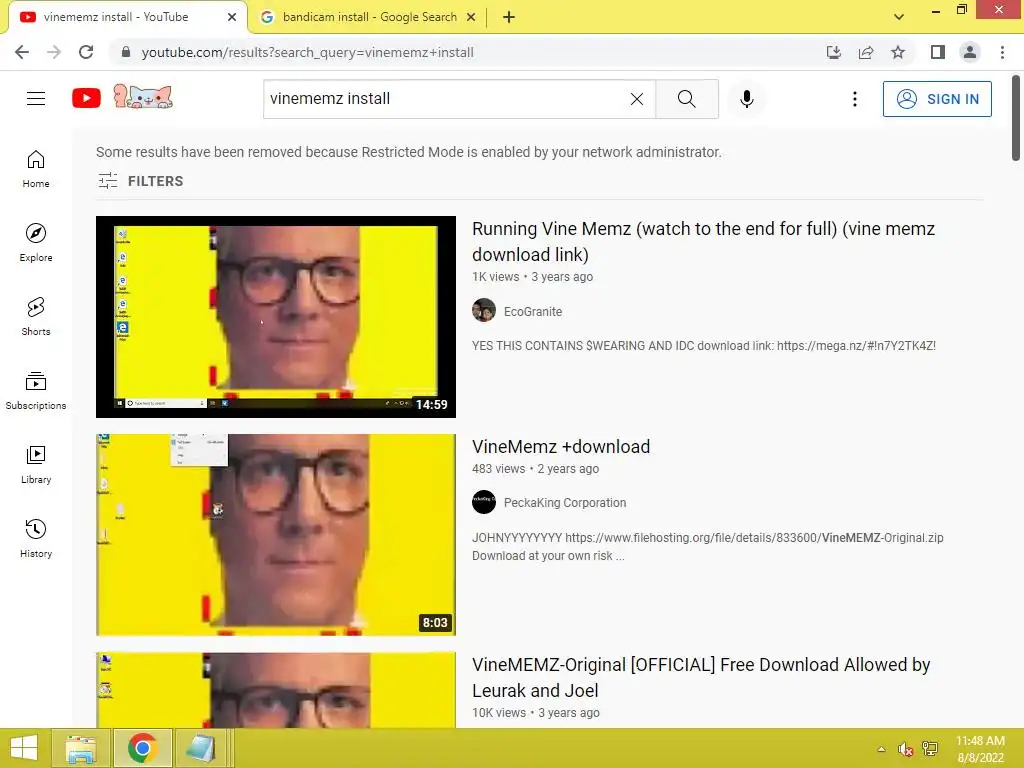This screenshot has width=1024, height=768.
Task: Show hidden system tray icons
Action: [x=881, y=749]
